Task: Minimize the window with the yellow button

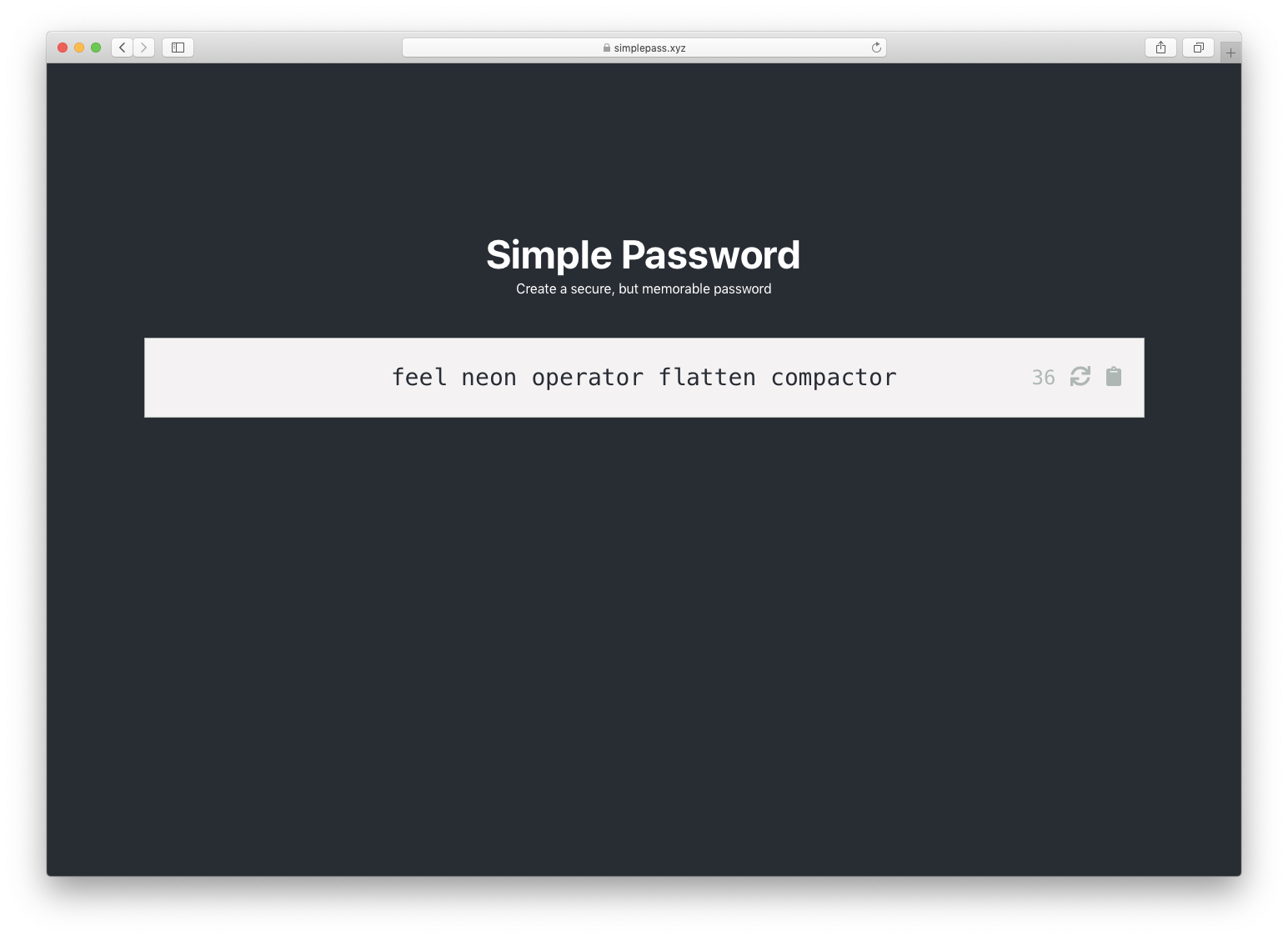Action: (79, 48)
